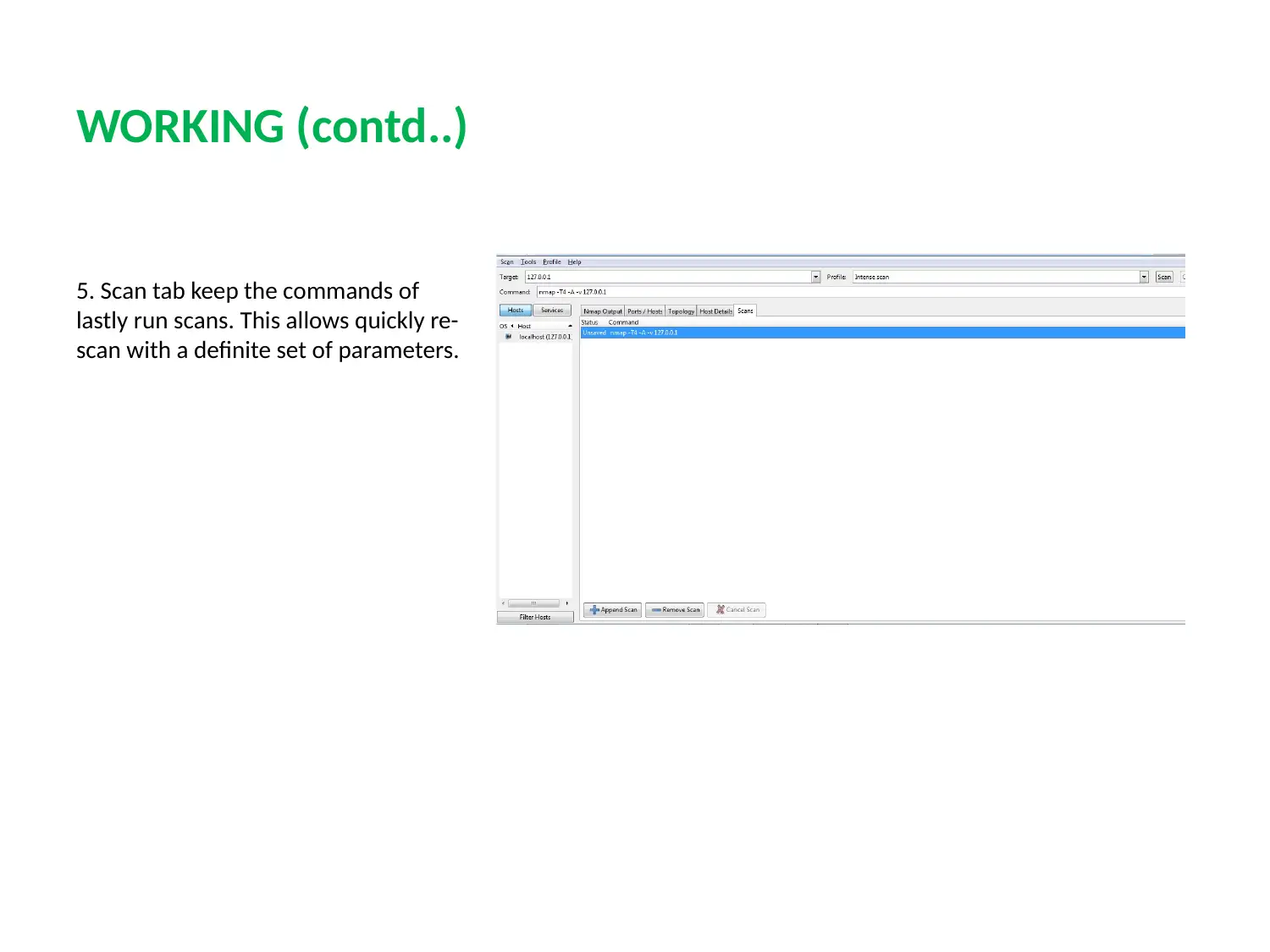This screenshot has height=952, width=1270.
Task: Switch to the Topology tab
Action: pos(682,311)
